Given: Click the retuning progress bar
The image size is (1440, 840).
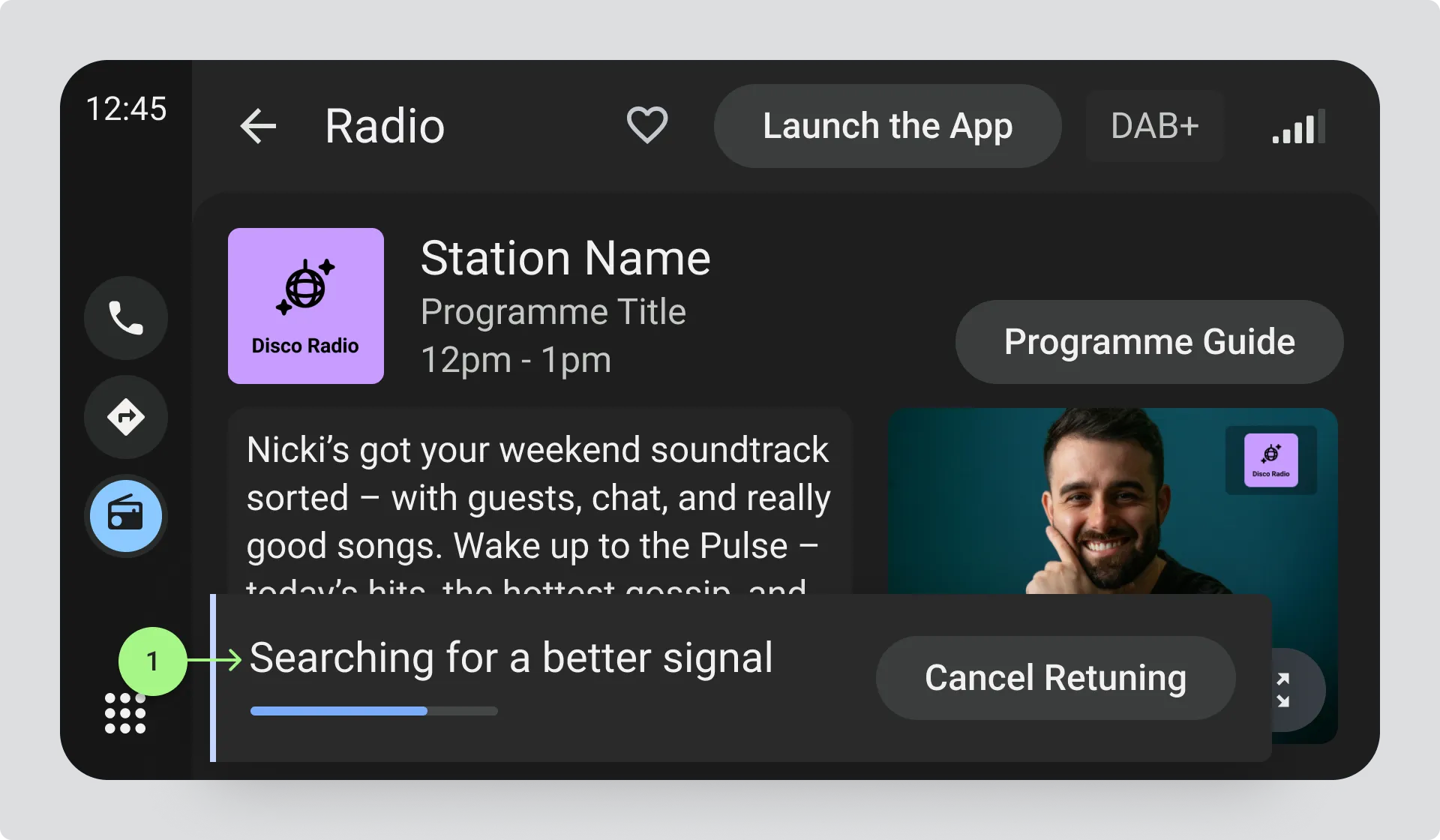Looking at the screenshot, I should [373, 711].
